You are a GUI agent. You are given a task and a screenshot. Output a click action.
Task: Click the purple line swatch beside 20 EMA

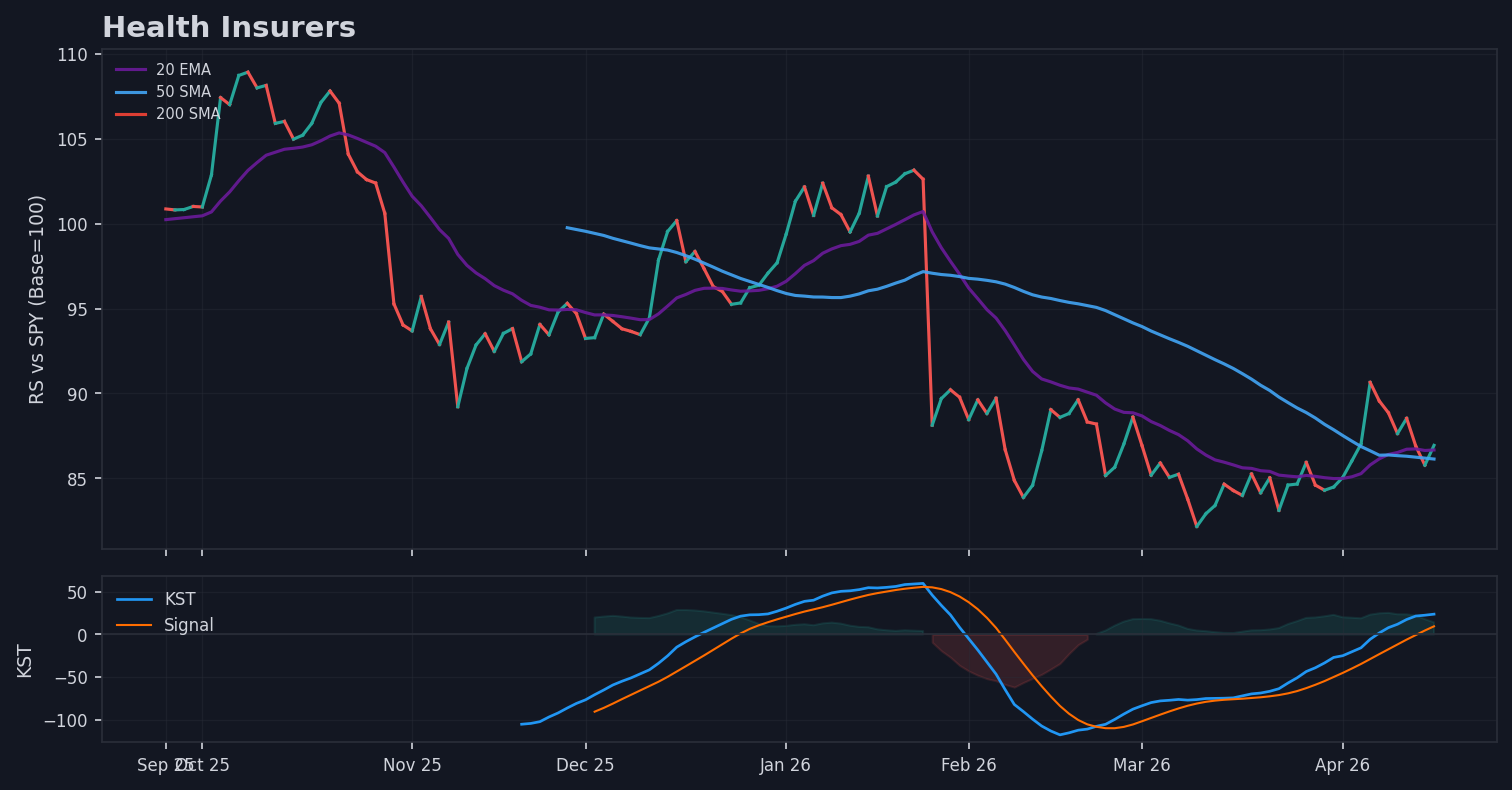click(131, 70)
